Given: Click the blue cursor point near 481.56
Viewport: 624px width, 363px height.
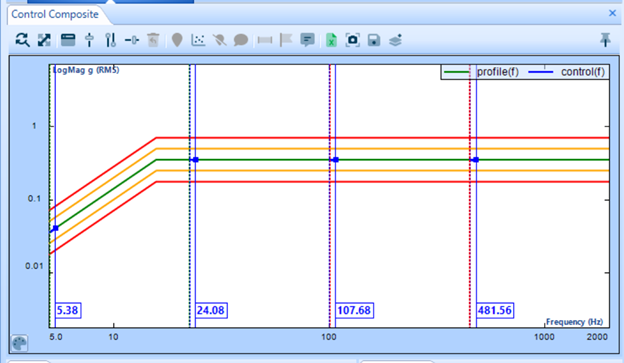Looking at the screenshot, I should 476,160.
